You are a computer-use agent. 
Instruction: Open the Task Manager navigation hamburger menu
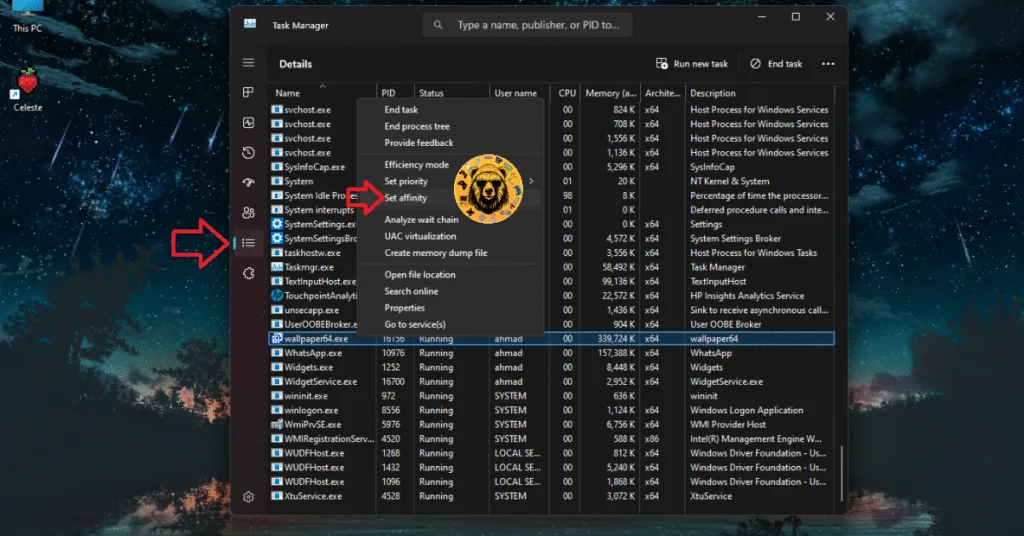coord(248,63)
